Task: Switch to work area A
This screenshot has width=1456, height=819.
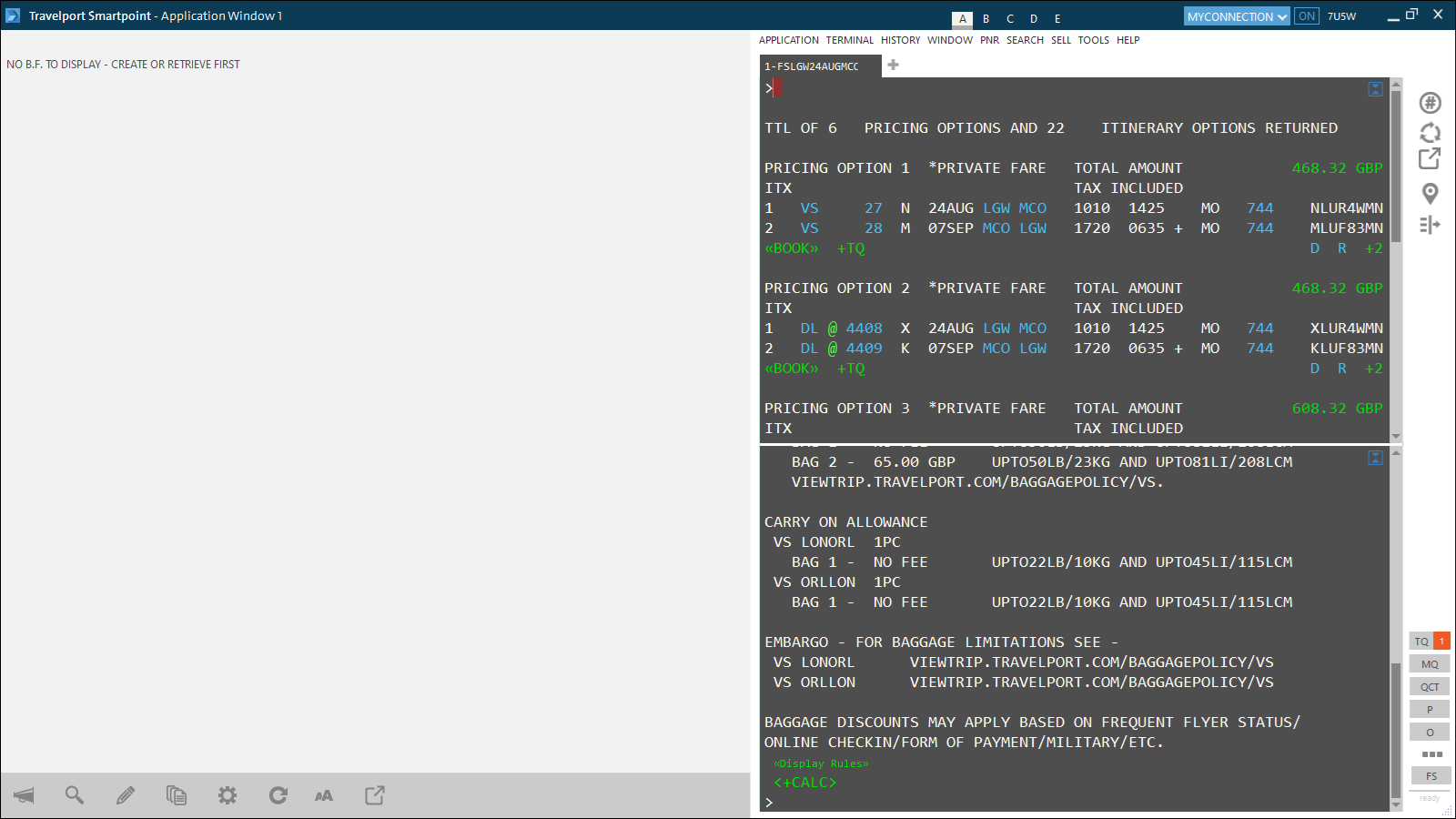Action: coord(963,18)
